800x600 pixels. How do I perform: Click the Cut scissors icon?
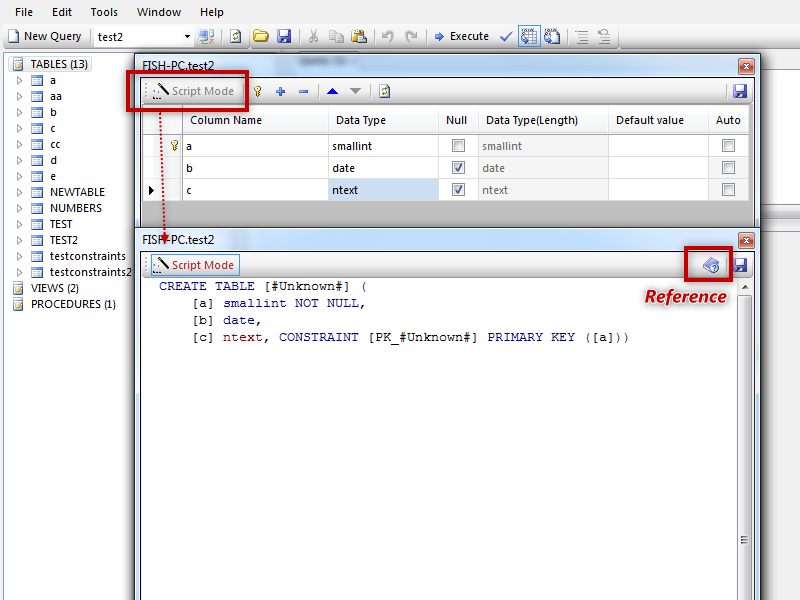point(313,36)
